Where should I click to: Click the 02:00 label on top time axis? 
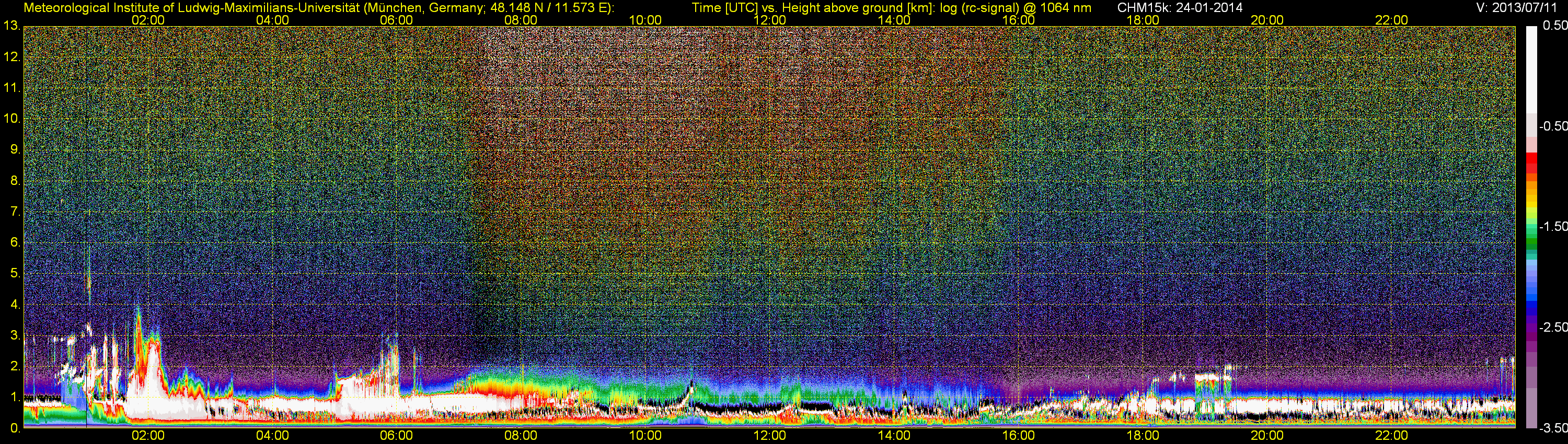coord(148,20)
